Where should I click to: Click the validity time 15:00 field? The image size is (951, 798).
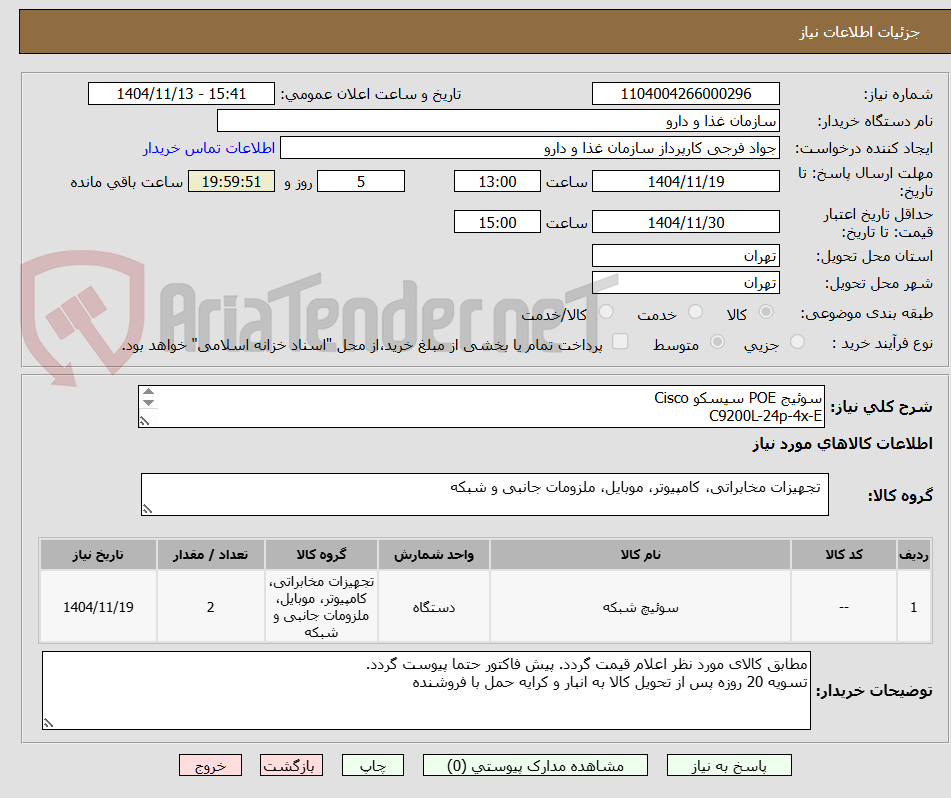coord(497,222)
